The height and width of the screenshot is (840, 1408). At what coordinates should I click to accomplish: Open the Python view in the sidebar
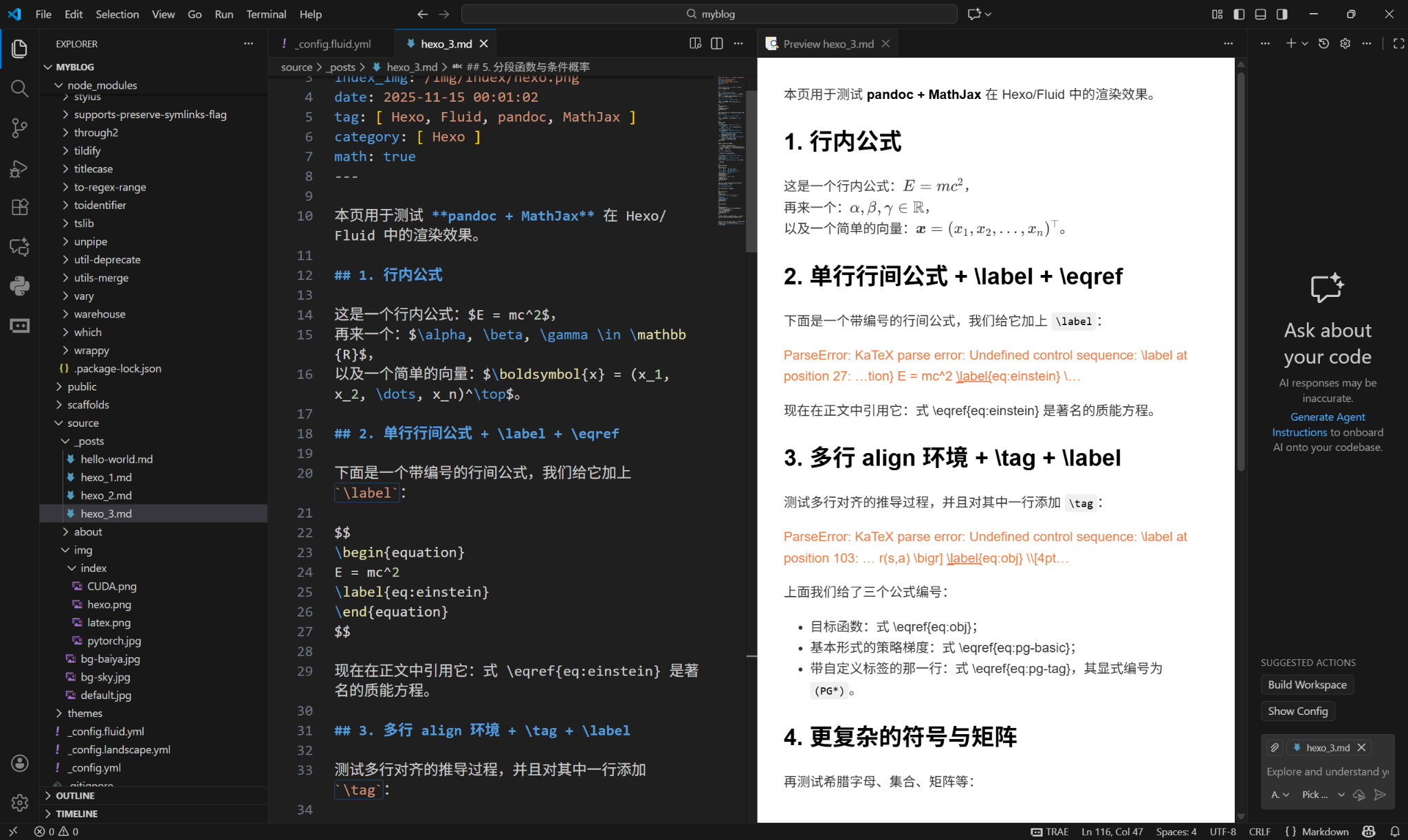[19, 286]
